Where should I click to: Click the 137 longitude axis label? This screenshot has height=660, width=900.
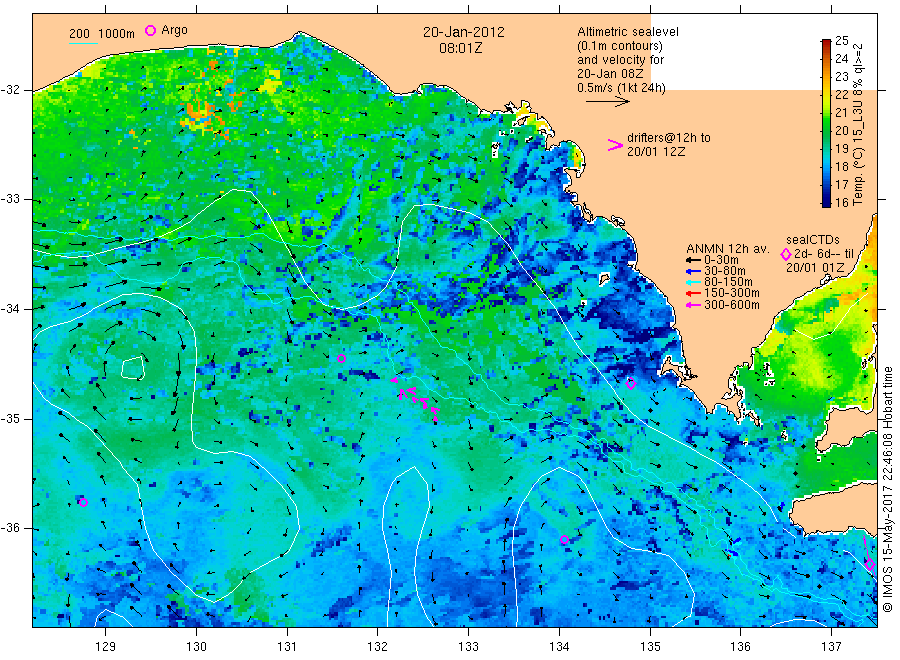(831, 647)
